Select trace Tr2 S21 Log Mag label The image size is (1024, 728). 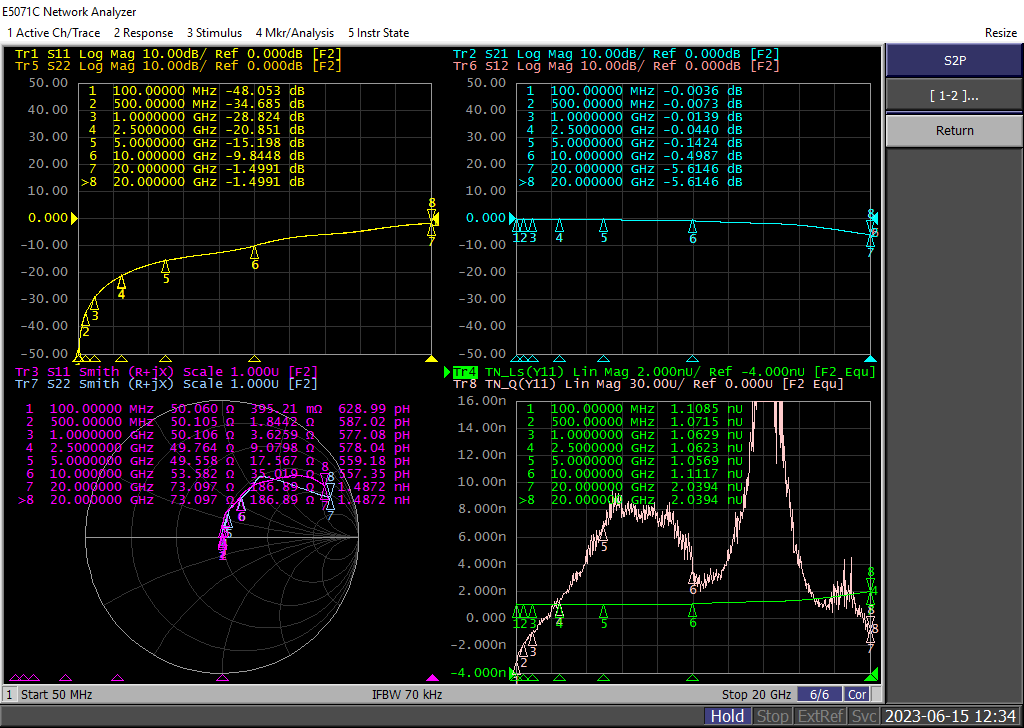[616, 54]
